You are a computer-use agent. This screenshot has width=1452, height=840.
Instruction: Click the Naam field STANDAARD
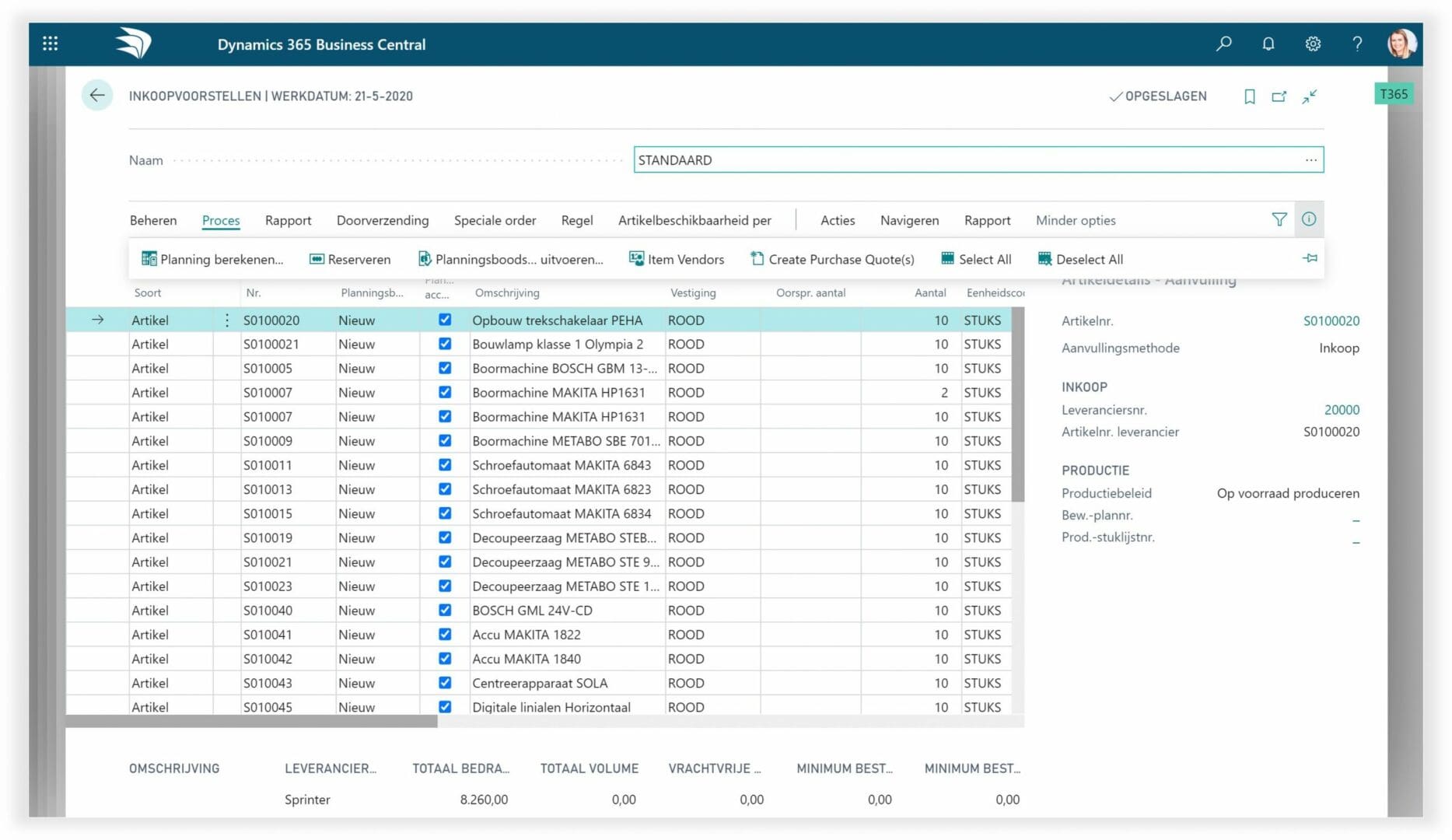[978, 159]
